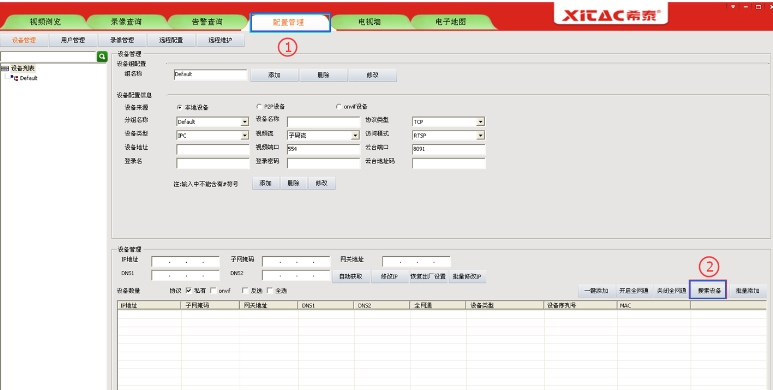
Task: Click the 批量添加 button
Action: pyautogui.click(x=748, y=291)
